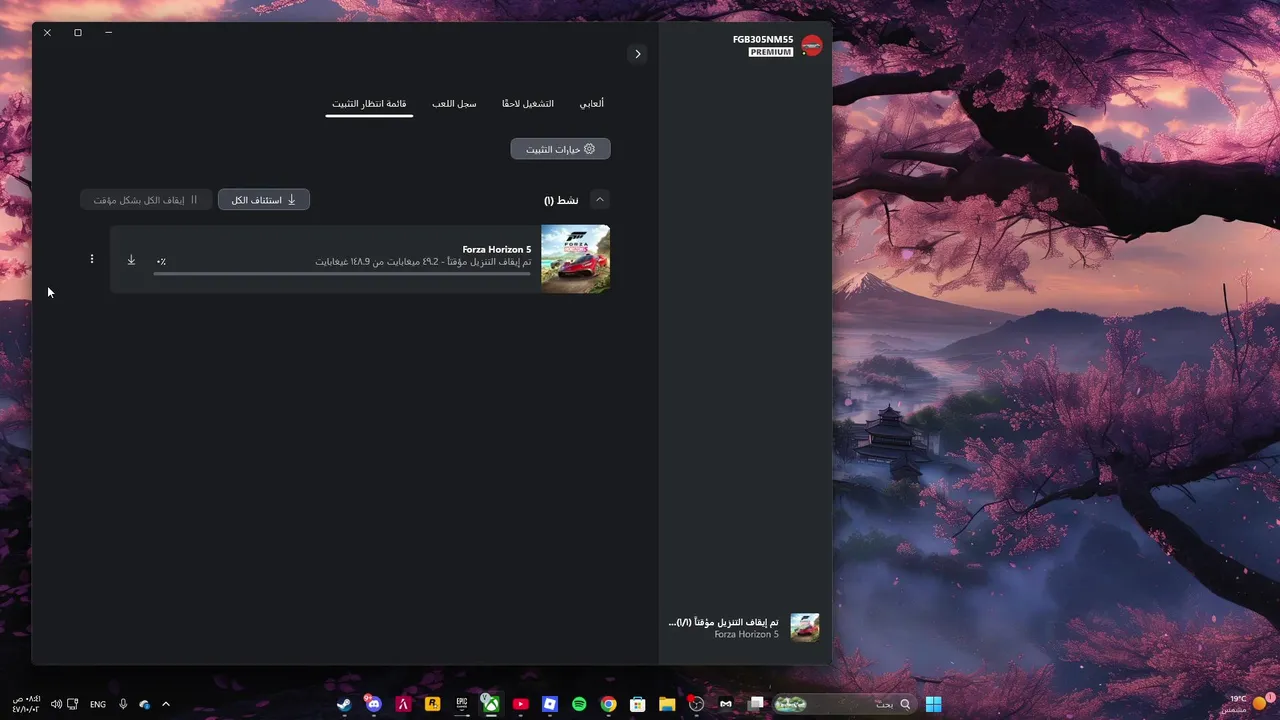
Task: Maximize the Xbox app window
Action: [78, 32]
